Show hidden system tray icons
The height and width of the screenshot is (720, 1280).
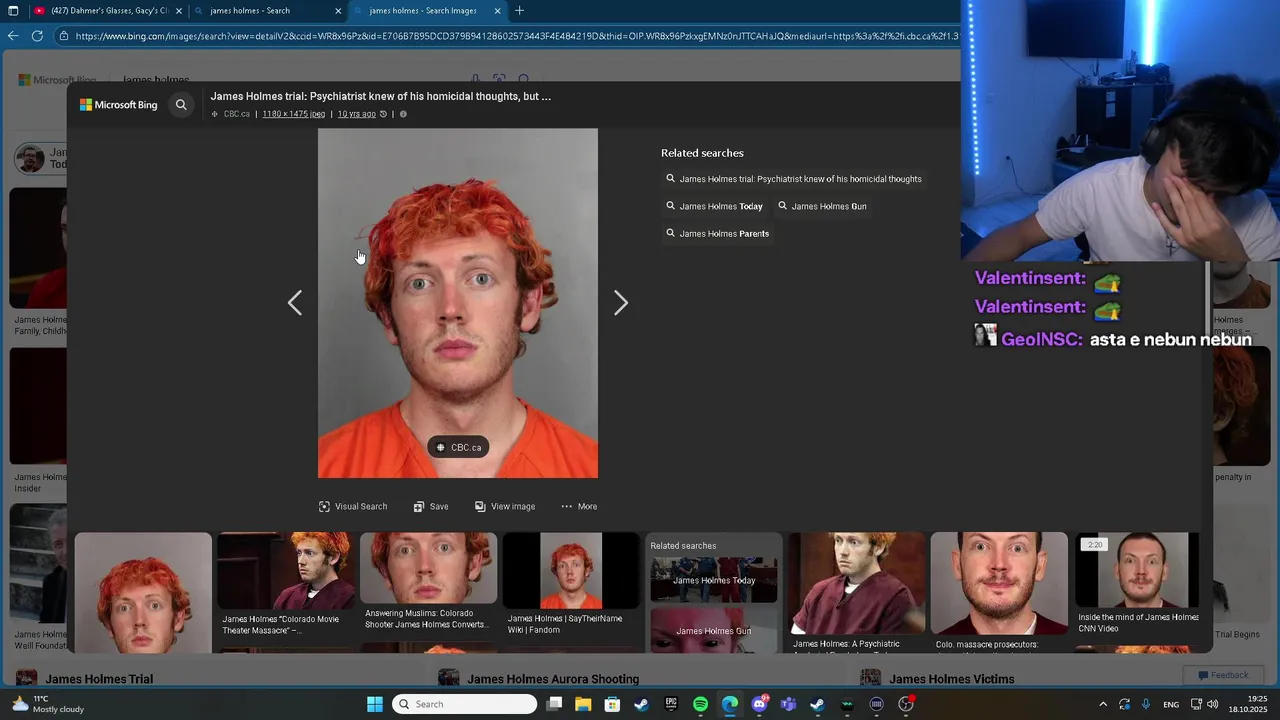(1103, 704)
